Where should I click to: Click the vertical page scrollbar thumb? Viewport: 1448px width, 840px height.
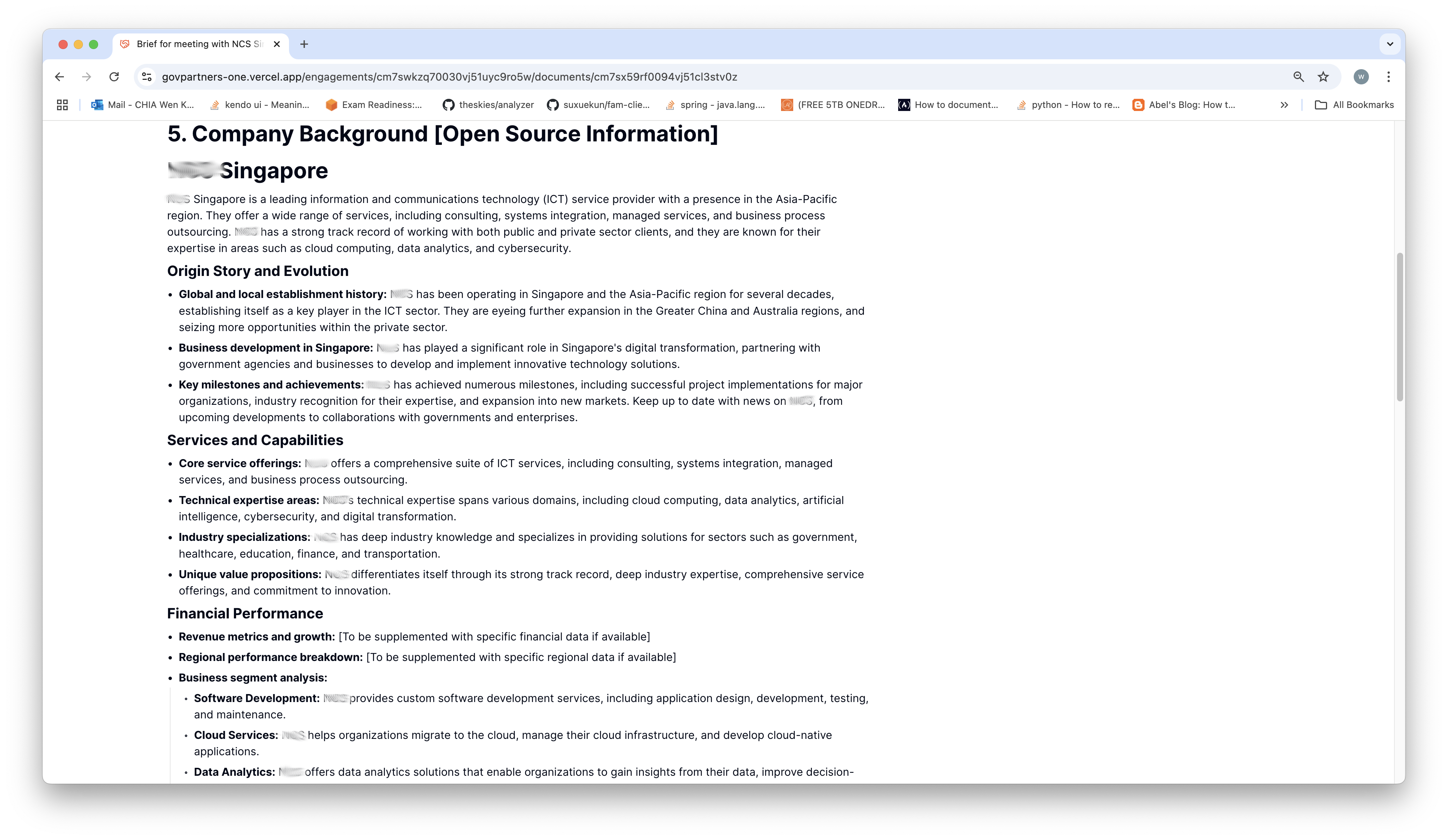[x=1400, y=328]
